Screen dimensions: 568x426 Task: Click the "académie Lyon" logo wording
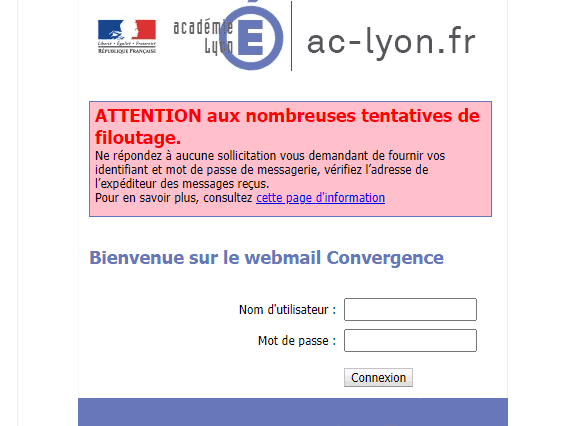coord(203,37)
